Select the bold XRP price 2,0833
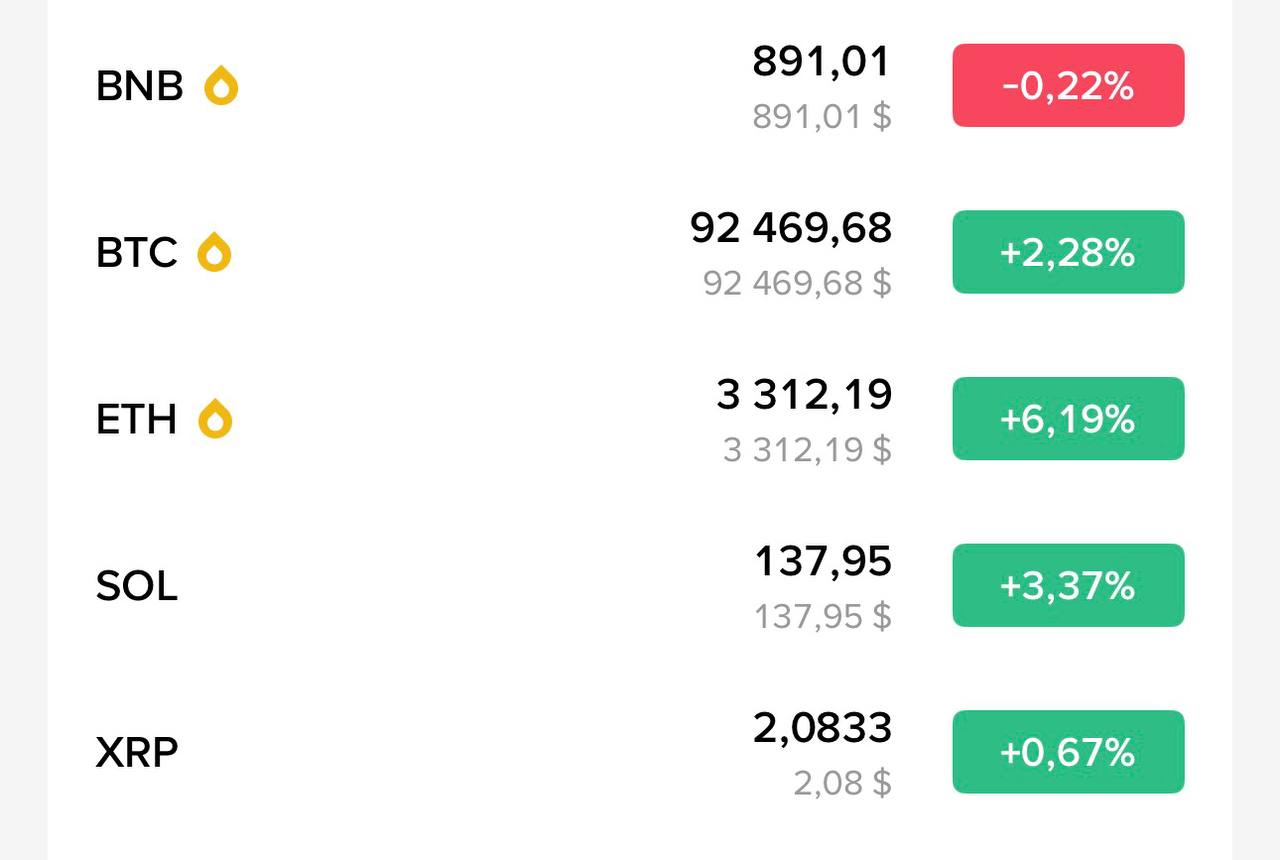The image size is (1280, 860). click(822, 728)
